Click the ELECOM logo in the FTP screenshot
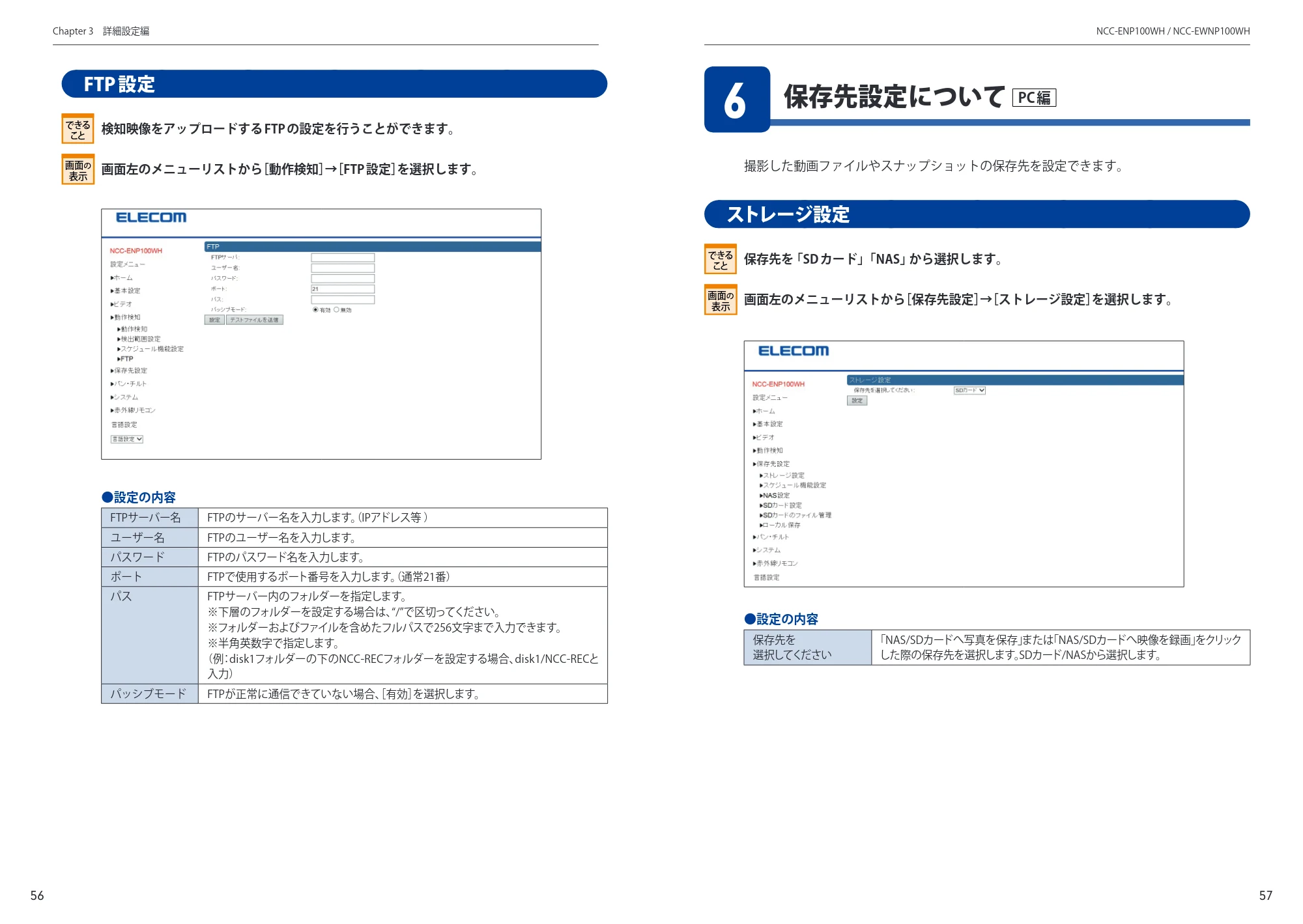The height and width of the screenshot is (924, 1303). click(x=151, y=217)
